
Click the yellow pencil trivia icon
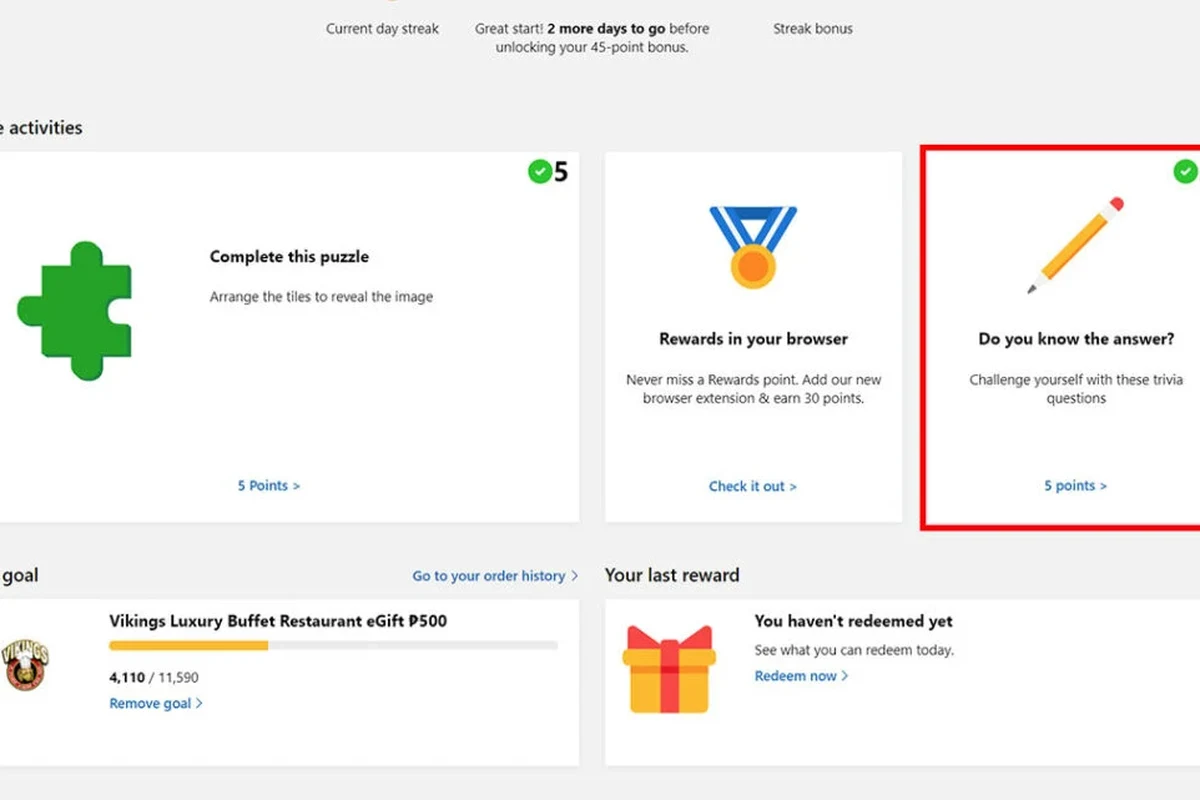pyautogui.click(x=1075, y=246)
